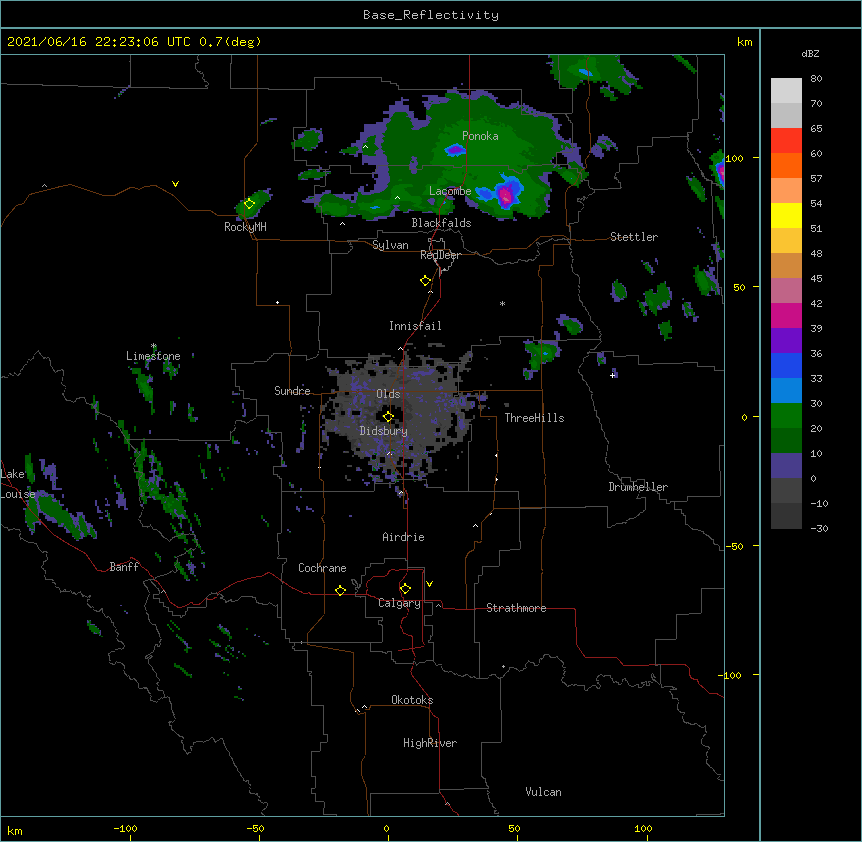
Task: Click the Olds label
Action: click(x=388, y=394)
